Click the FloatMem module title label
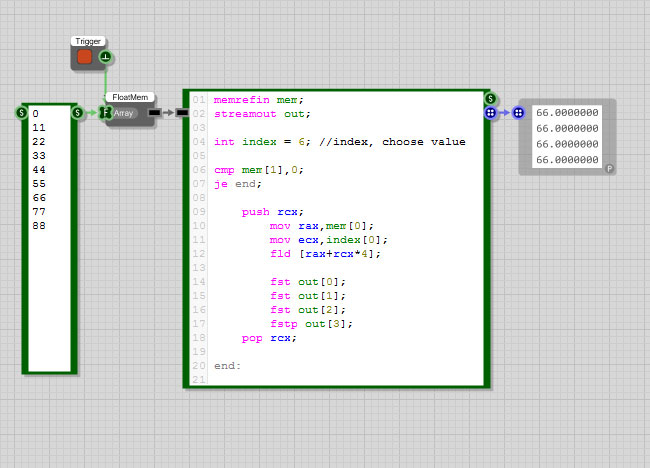Screen dimensions: 650x468 coord(128,98)
